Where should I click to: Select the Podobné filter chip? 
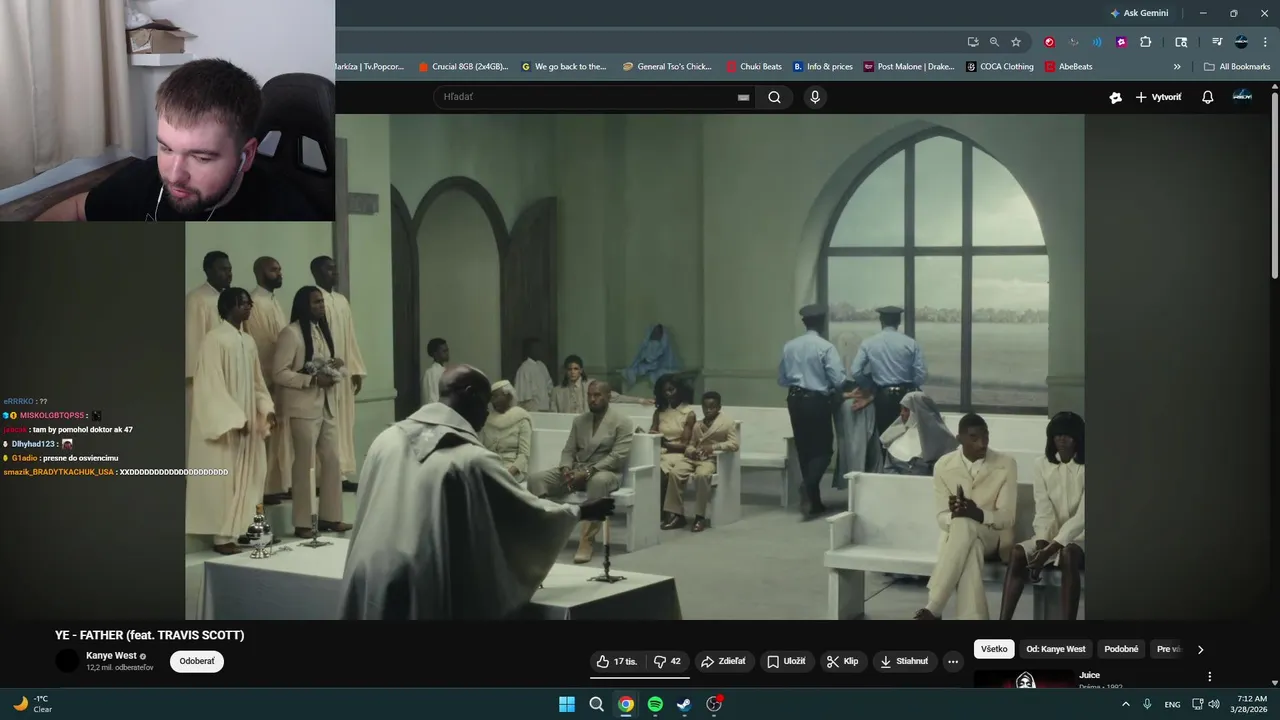coord(1121,649)
